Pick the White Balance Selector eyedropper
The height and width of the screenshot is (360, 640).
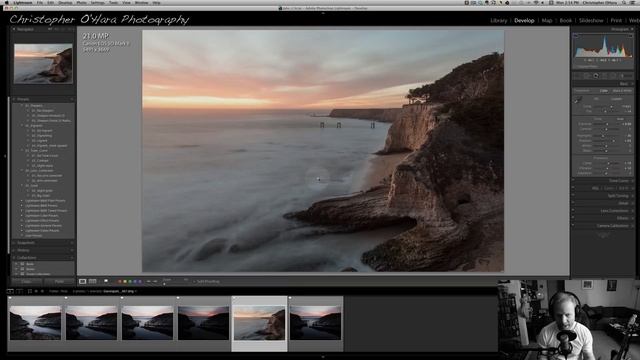578,100
